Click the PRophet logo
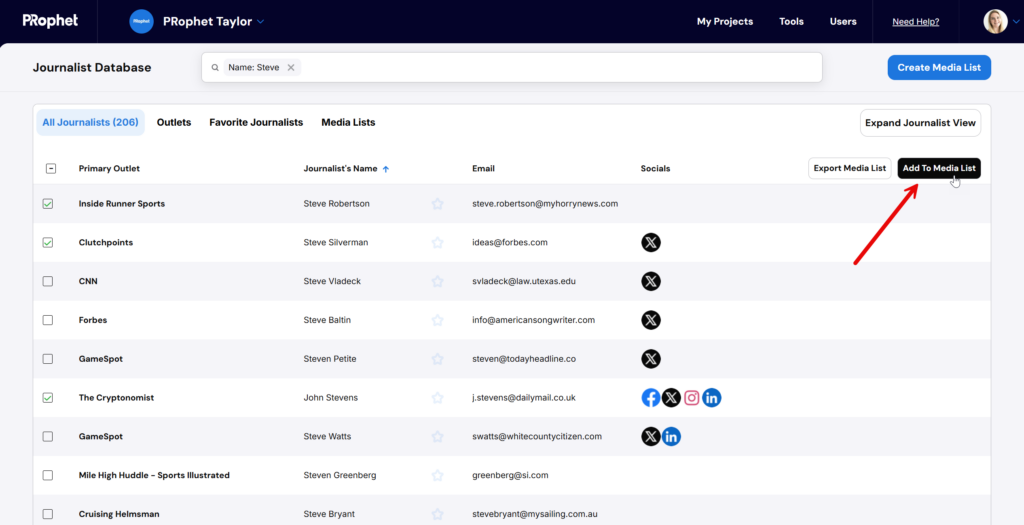The height and width of the screenshot is (525, 1024). [50, 21]
